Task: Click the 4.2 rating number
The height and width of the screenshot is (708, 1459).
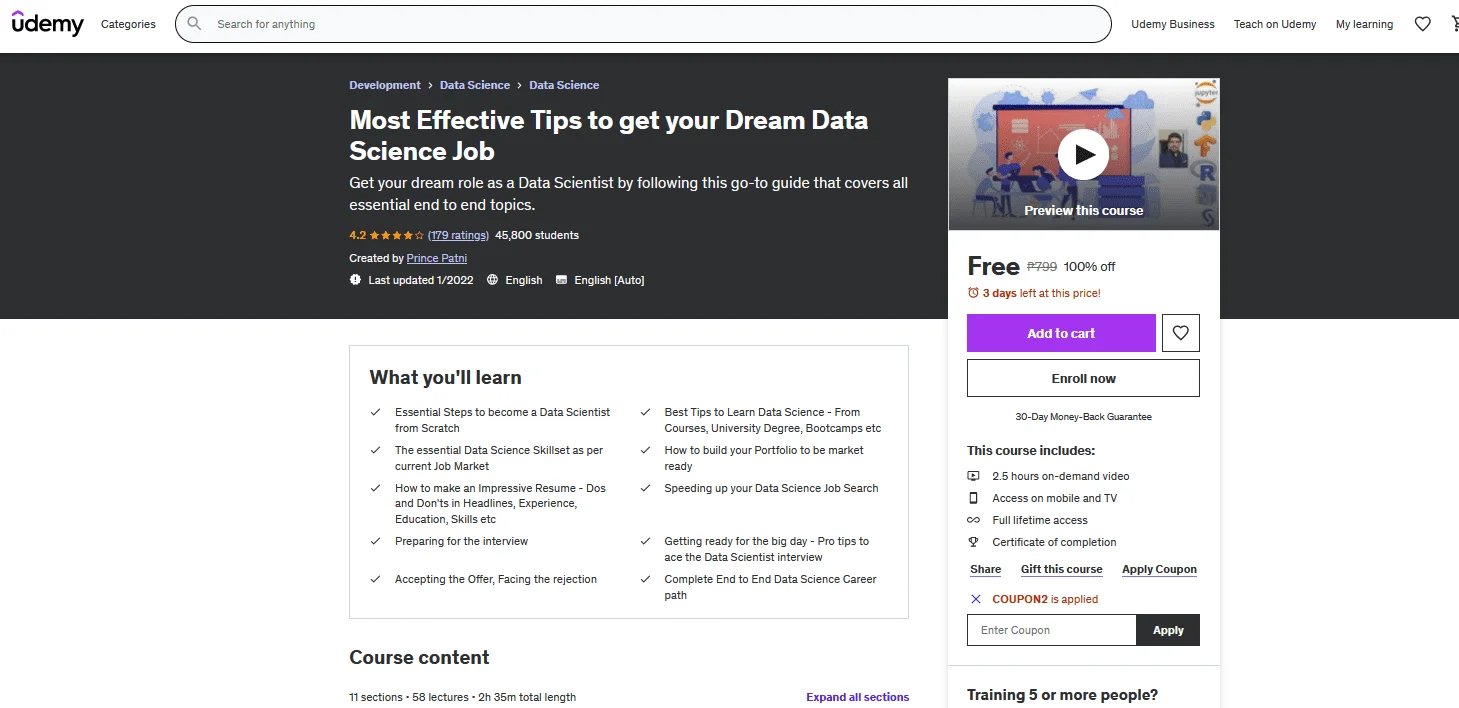Action: pyautogui.click(x=357, y=235)
